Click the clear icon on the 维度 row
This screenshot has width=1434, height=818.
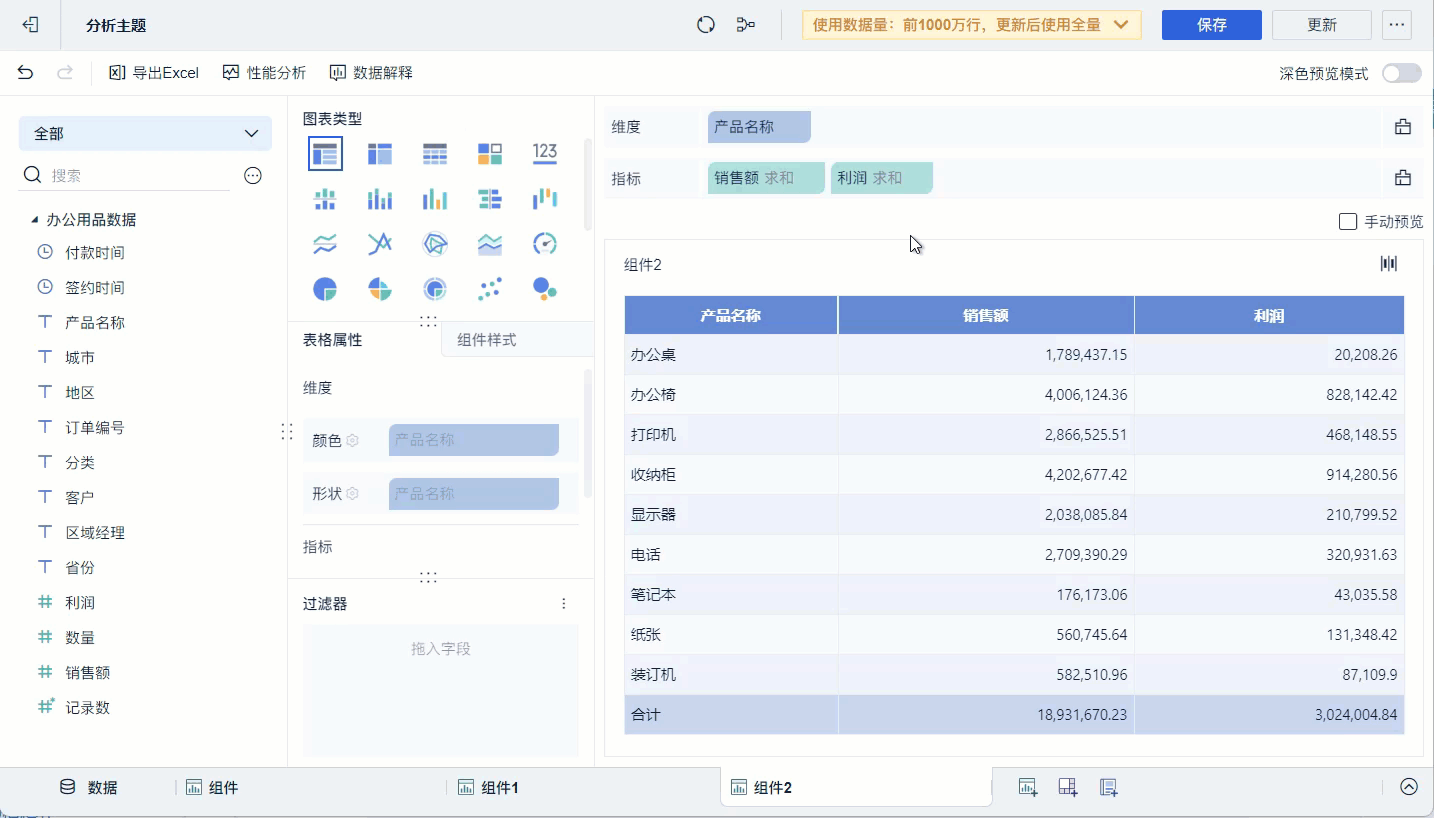1403,127
